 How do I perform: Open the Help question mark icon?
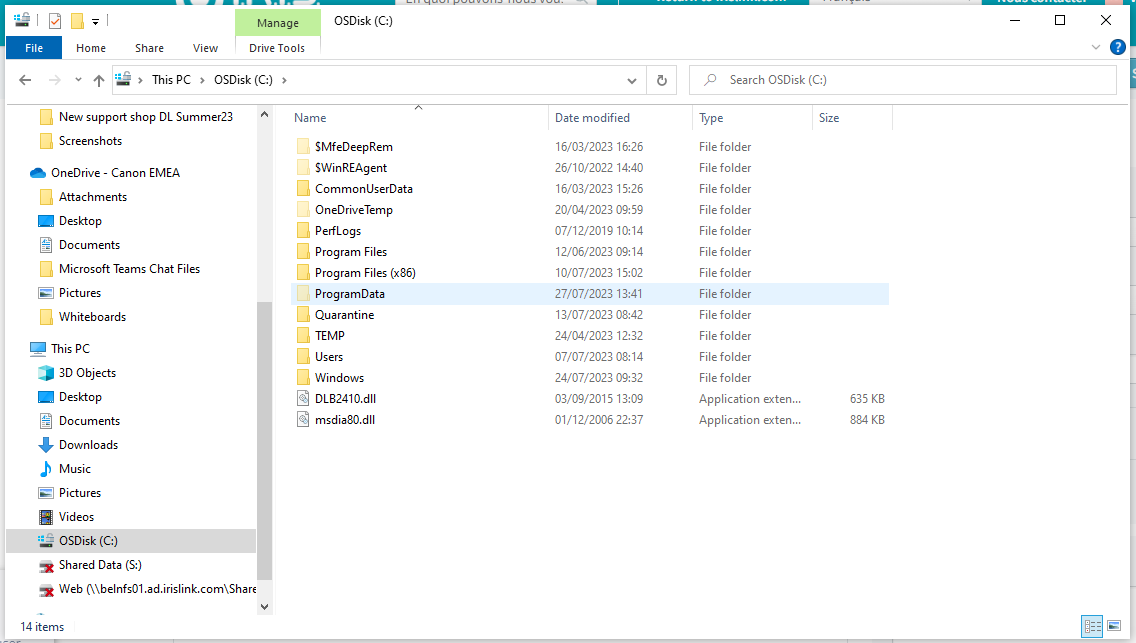pyautogui.click(x=1118, y=47)
